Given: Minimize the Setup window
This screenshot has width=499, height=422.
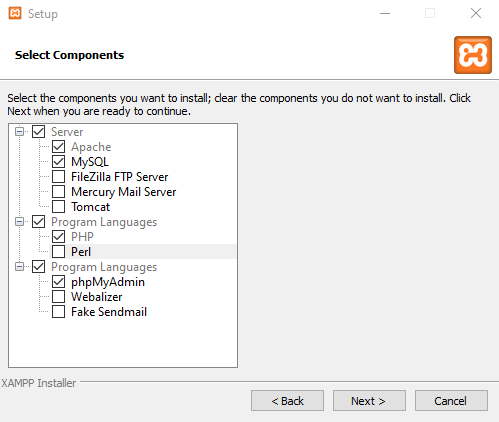Looking at the screenshot, I should point(385,13).
